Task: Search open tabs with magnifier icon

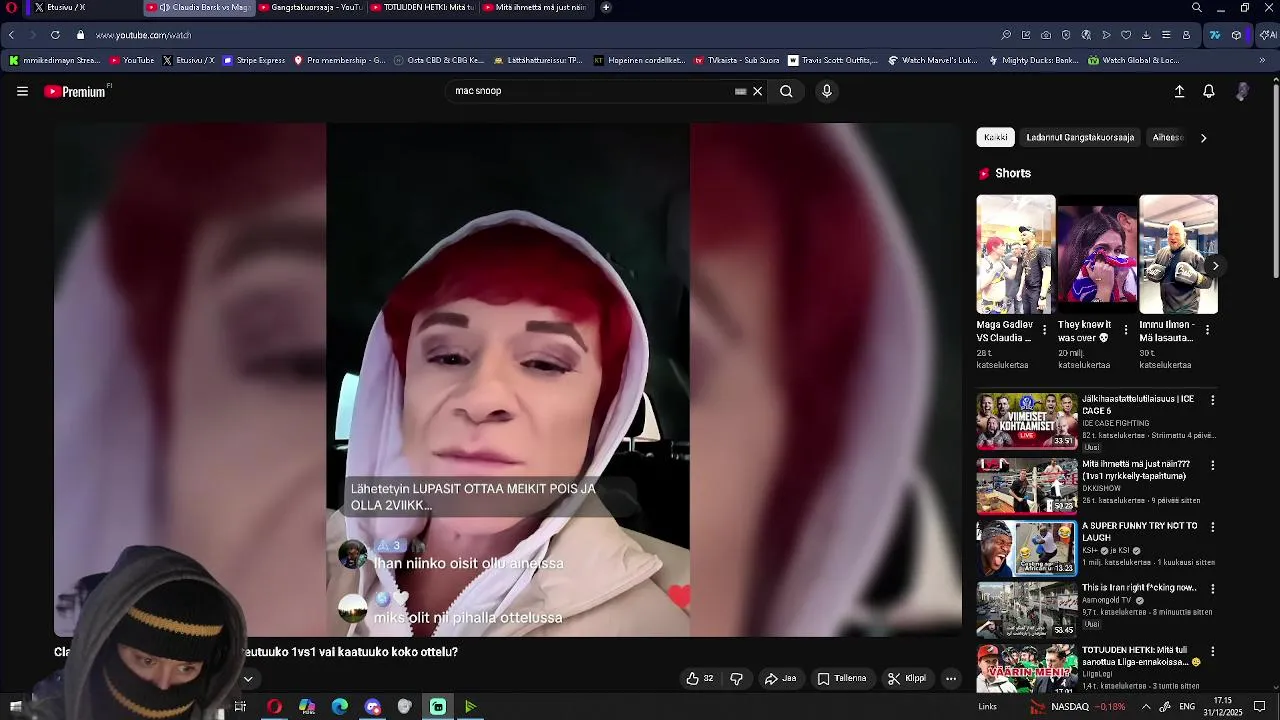Action: tap(1196, 7)
